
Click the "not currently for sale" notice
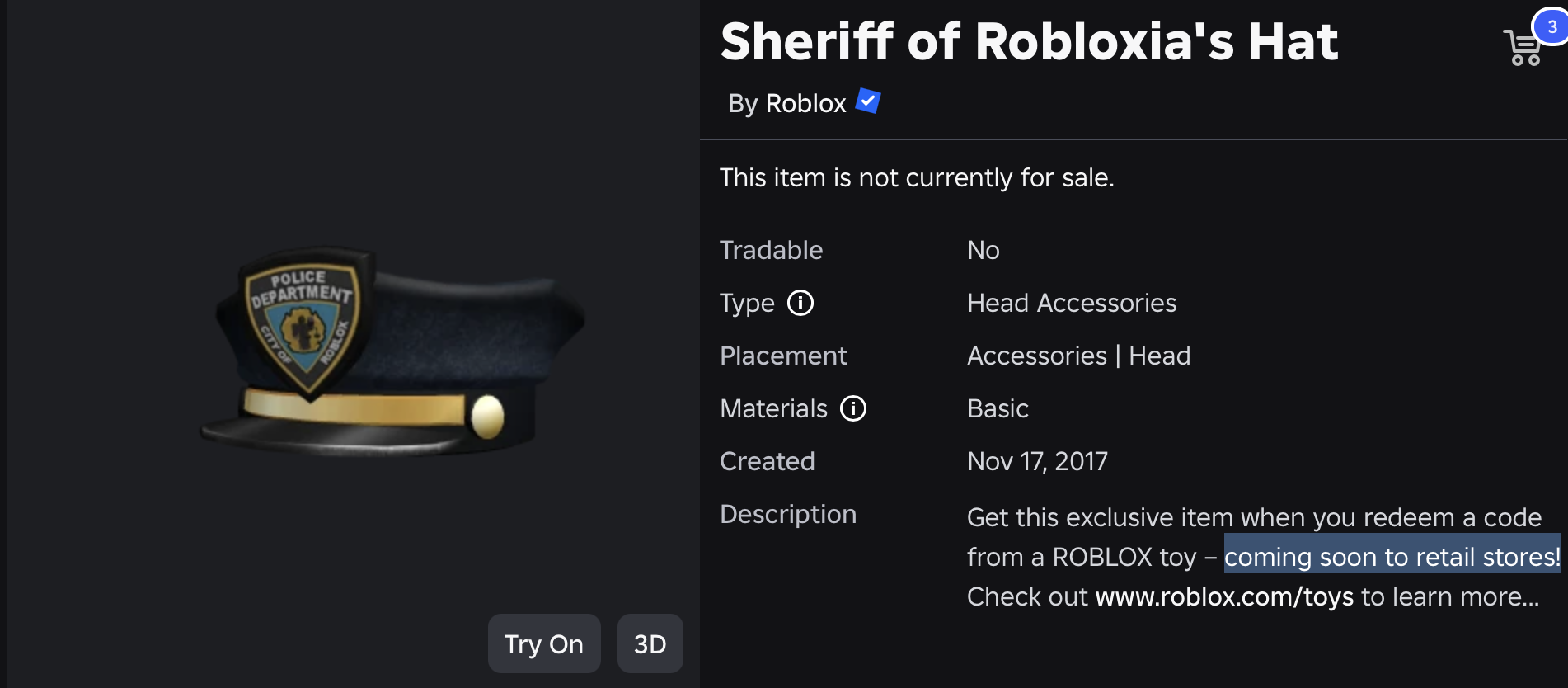(x=916, y=177)
